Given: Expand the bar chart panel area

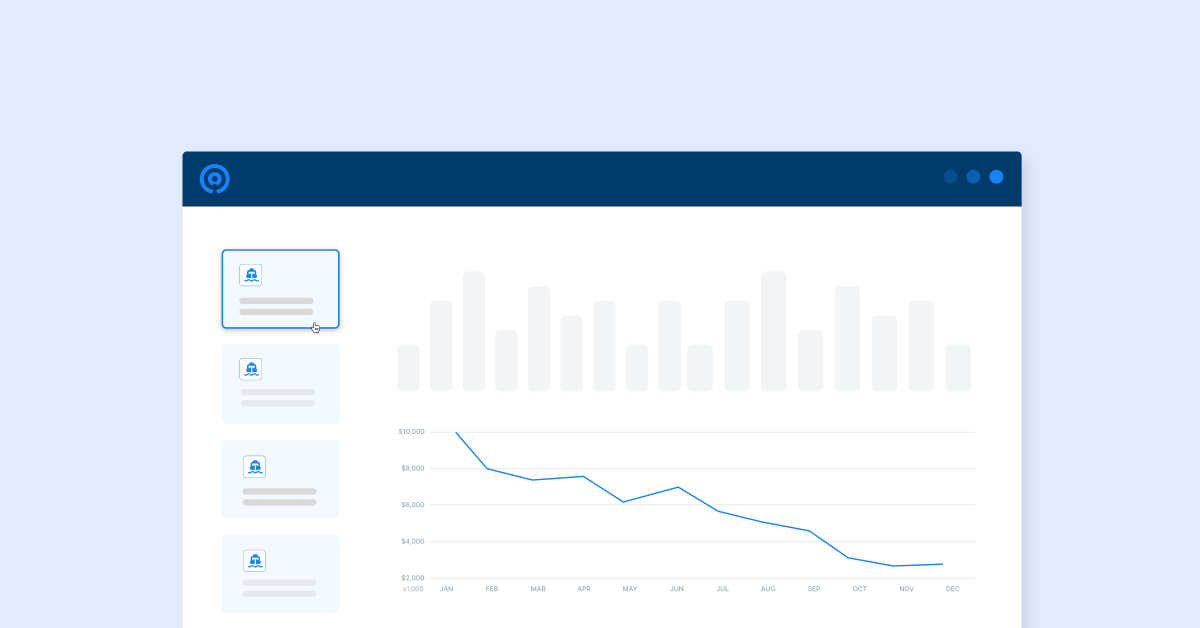Looking at the screenshot, I should pyautogui.click(x=685, y=330).
